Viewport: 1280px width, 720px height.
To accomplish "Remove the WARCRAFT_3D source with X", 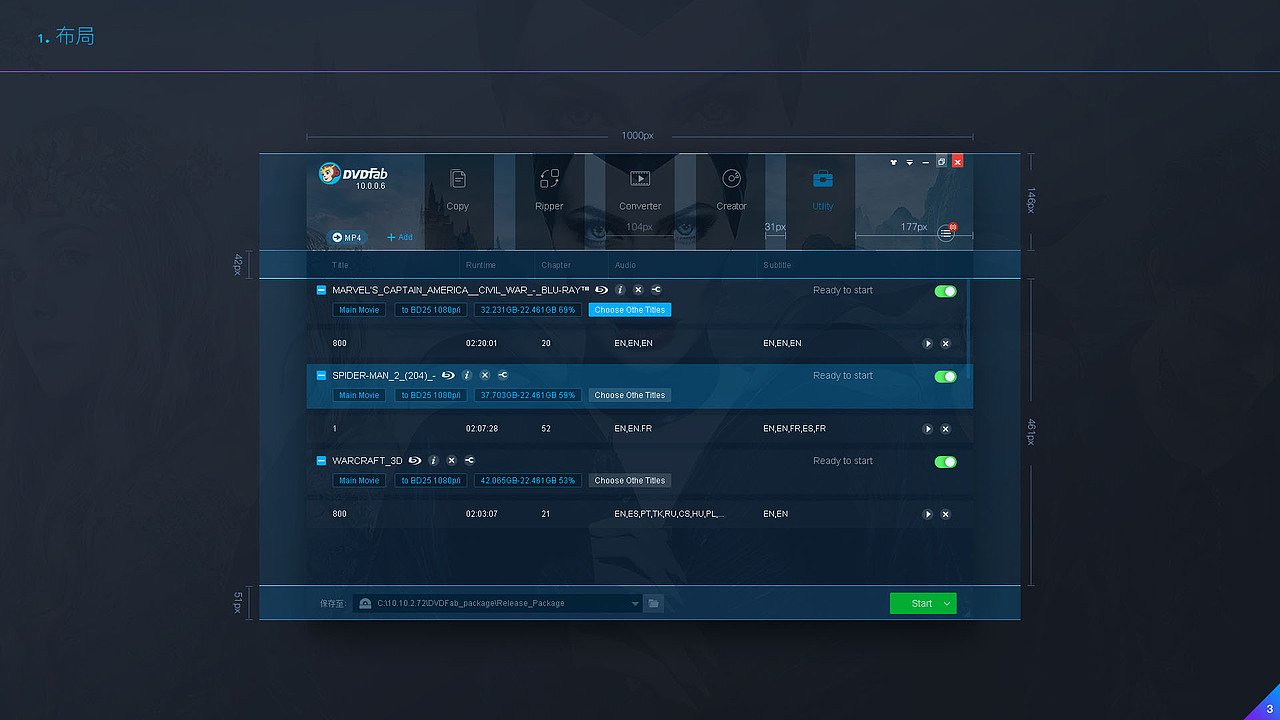I will [452, 461].
